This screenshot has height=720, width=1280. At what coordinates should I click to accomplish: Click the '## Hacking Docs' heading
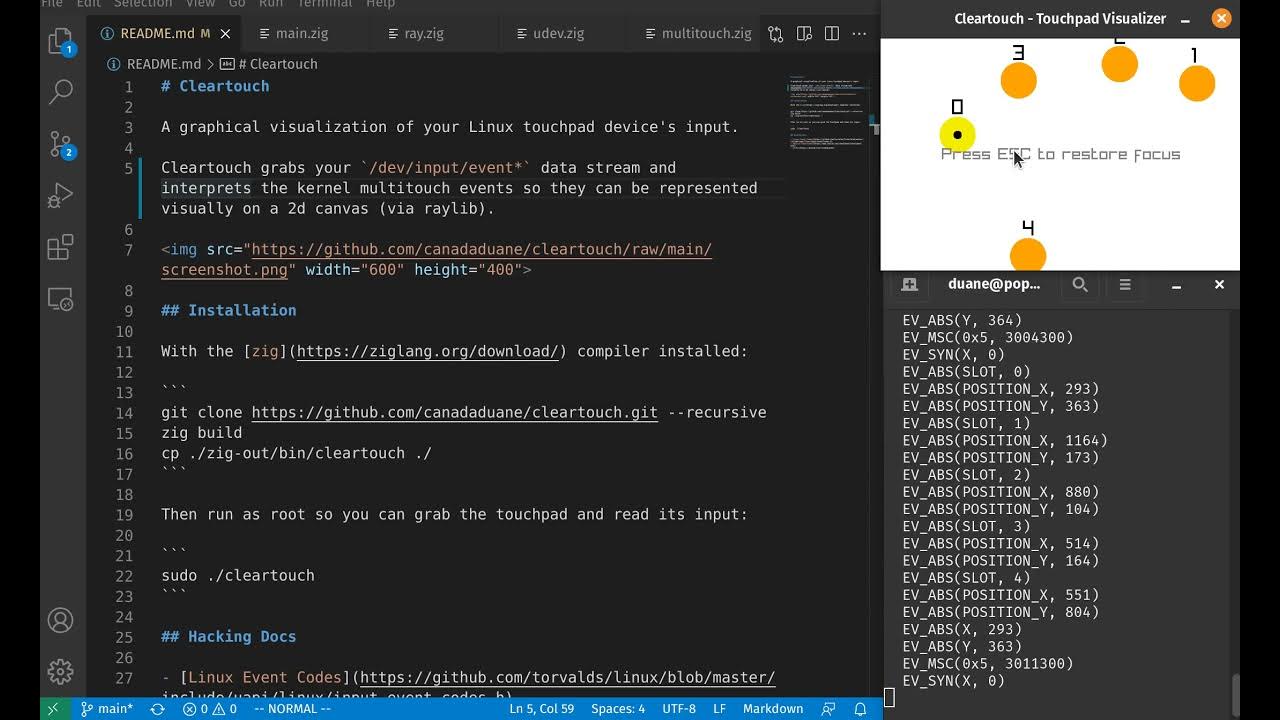[x=228, y=636]
